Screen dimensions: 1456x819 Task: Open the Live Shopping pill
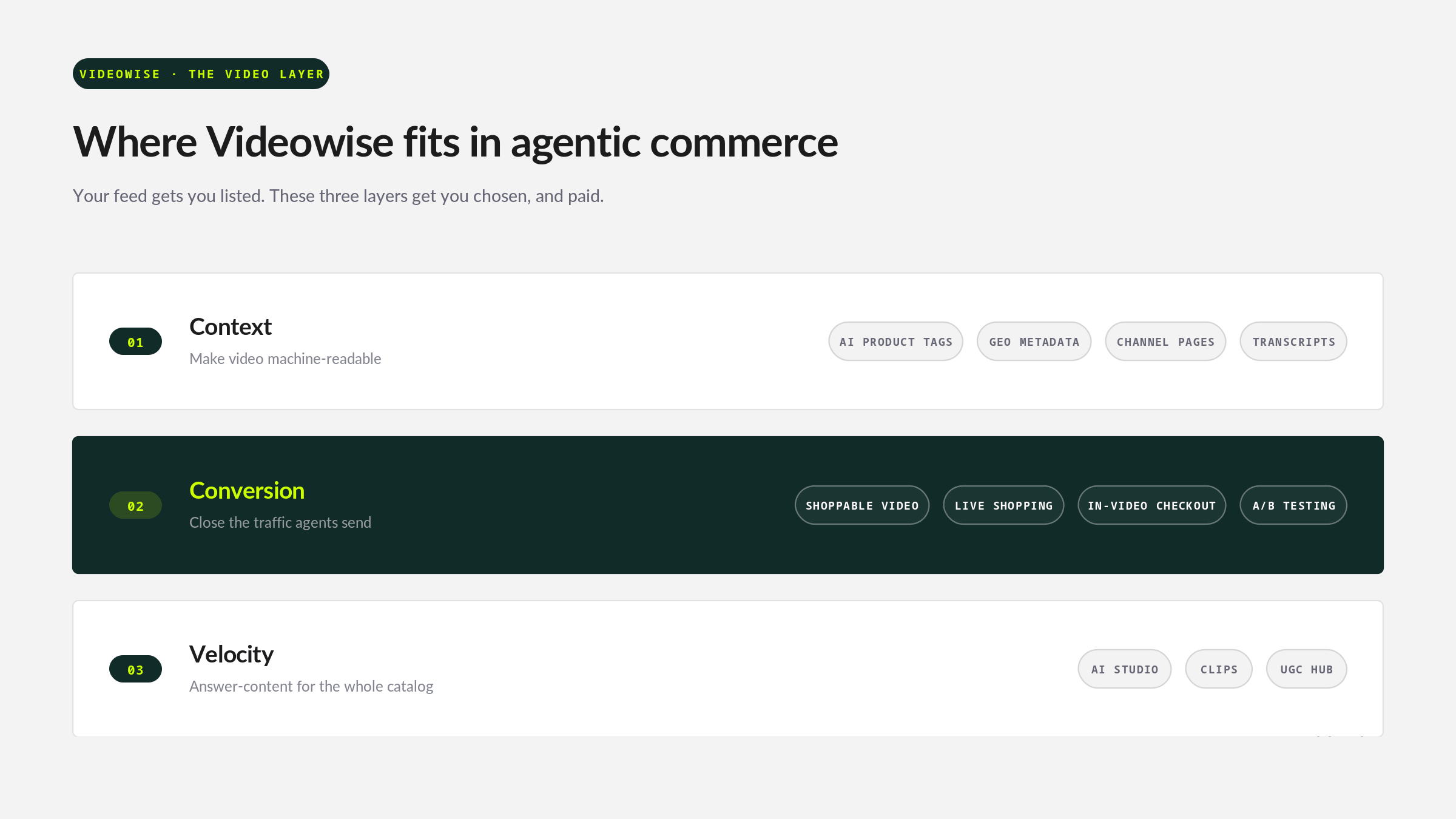pyautogui.click(x=1003, y=505)
